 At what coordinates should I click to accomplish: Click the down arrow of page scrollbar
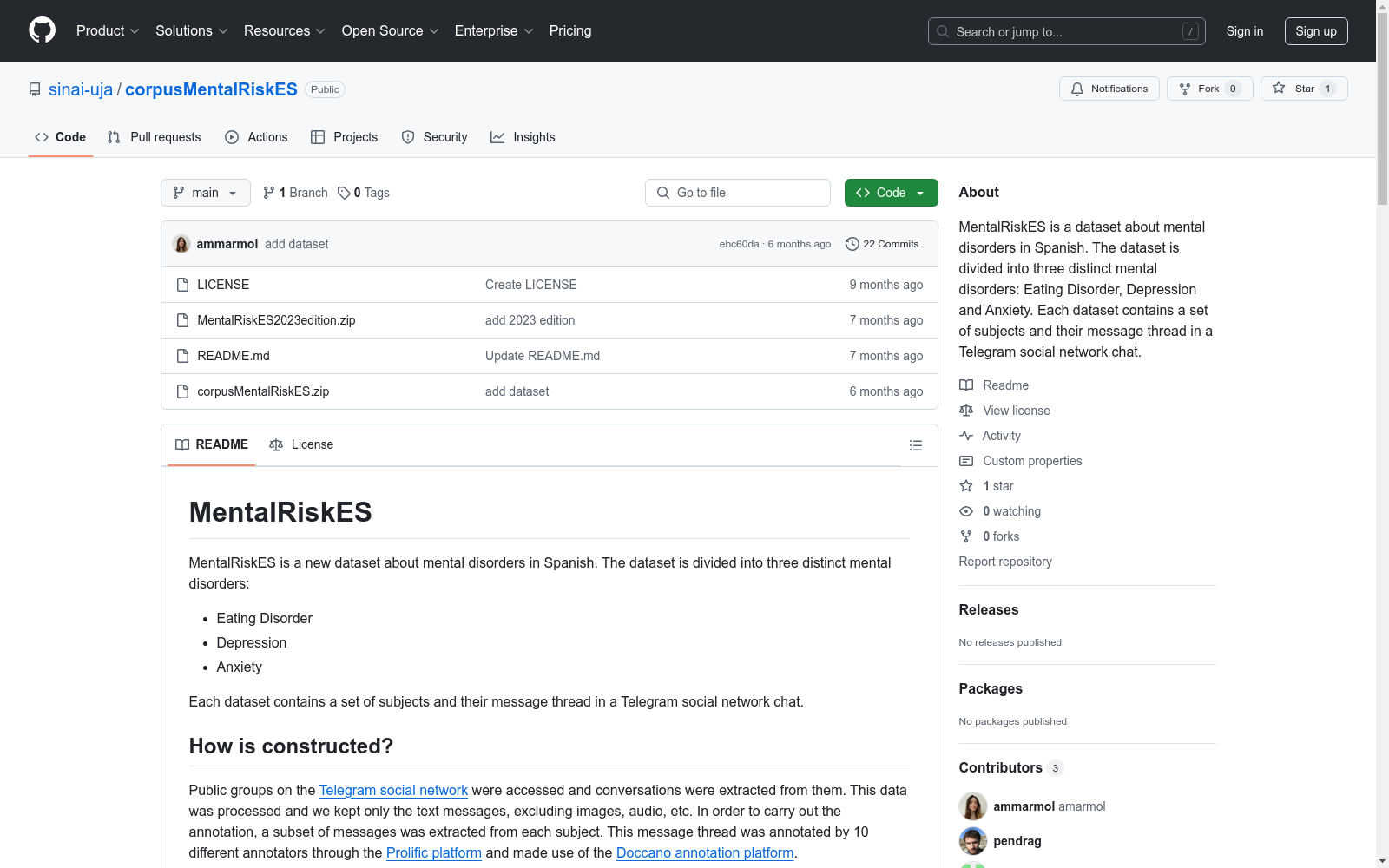[1382, 861]
